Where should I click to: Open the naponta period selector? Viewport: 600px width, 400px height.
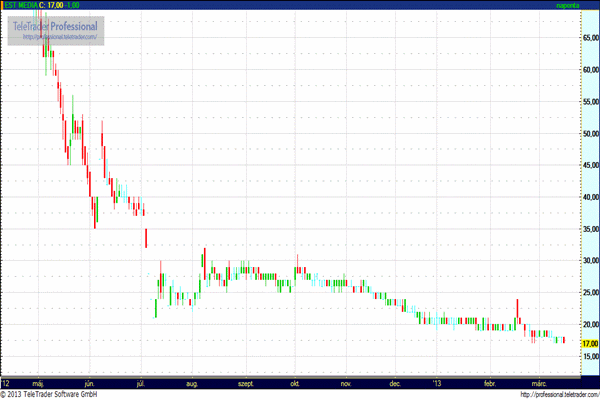(x=569, y=5)
